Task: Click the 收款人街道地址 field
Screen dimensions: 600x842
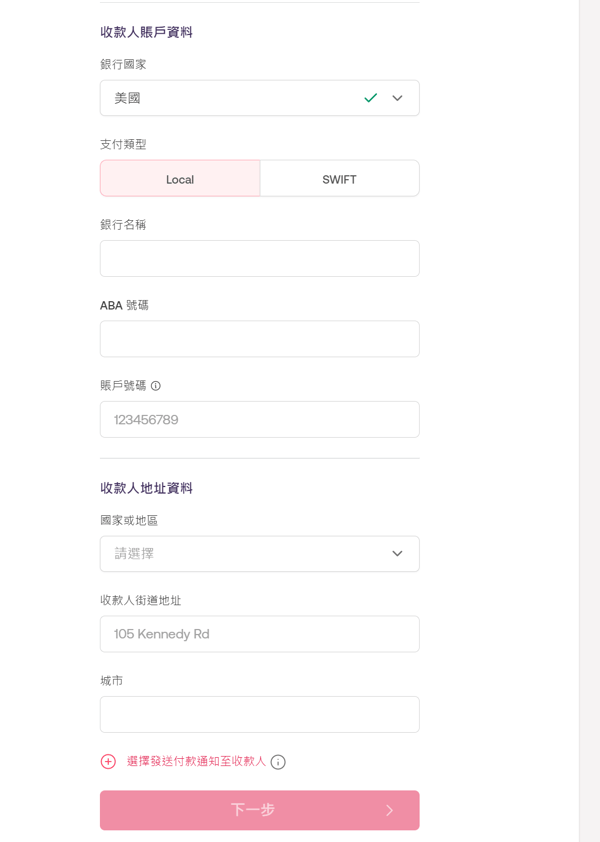Action: click(259, 634)
